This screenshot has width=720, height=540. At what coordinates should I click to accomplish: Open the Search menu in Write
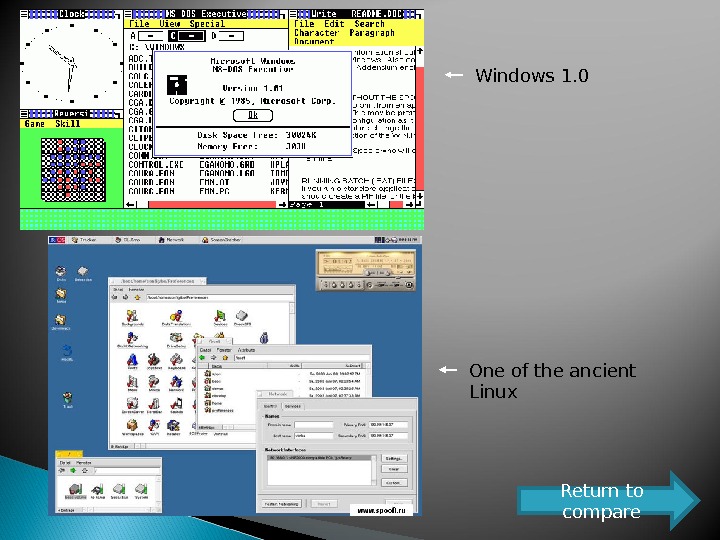click(369, 24)
